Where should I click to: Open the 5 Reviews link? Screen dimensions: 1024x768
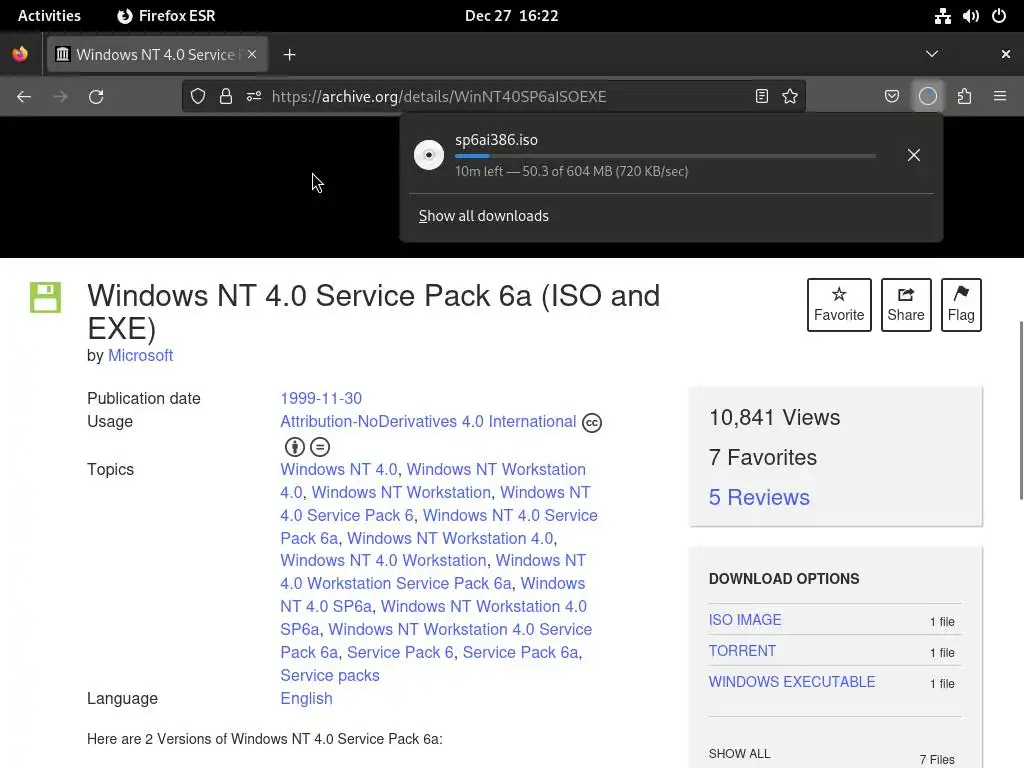pyautogui.click(x=759, y=497)
